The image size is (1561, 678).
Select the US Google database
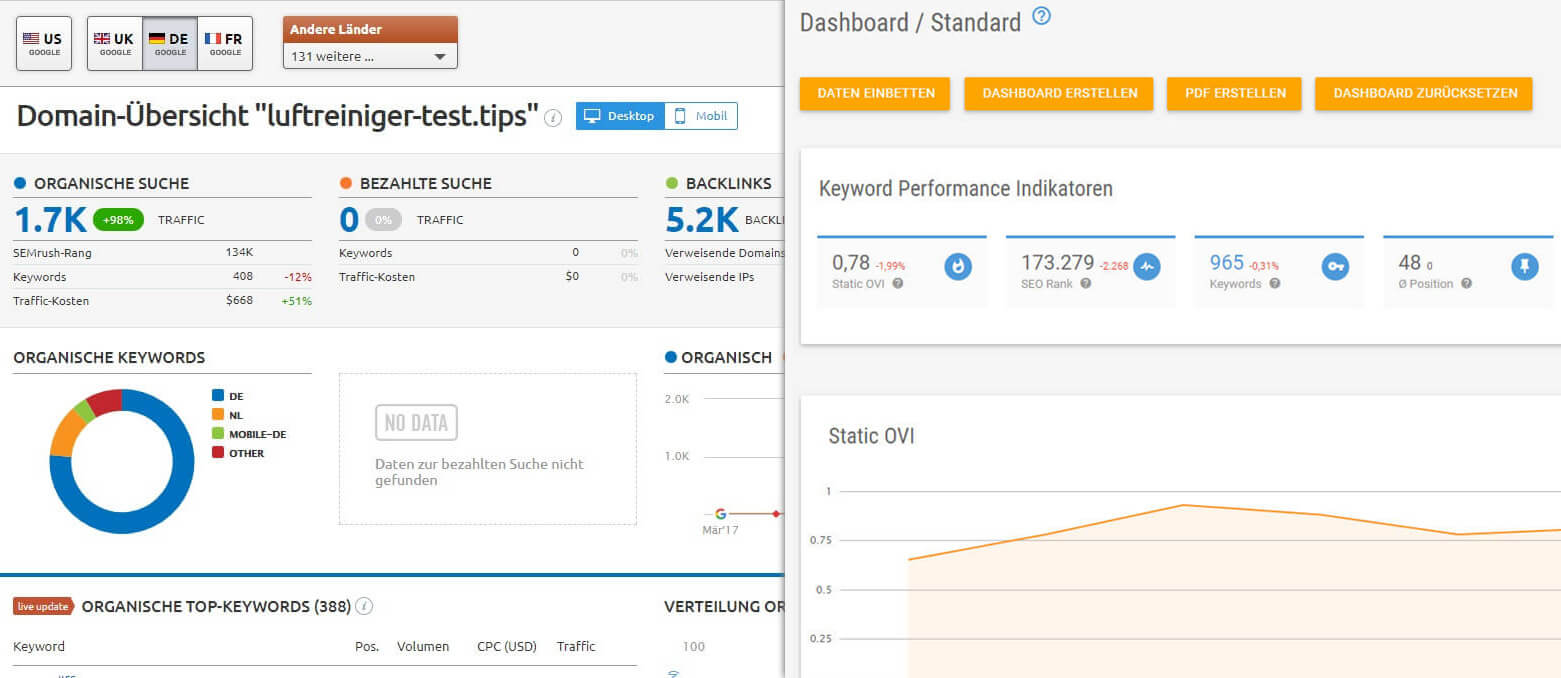(x=43, y=44)
